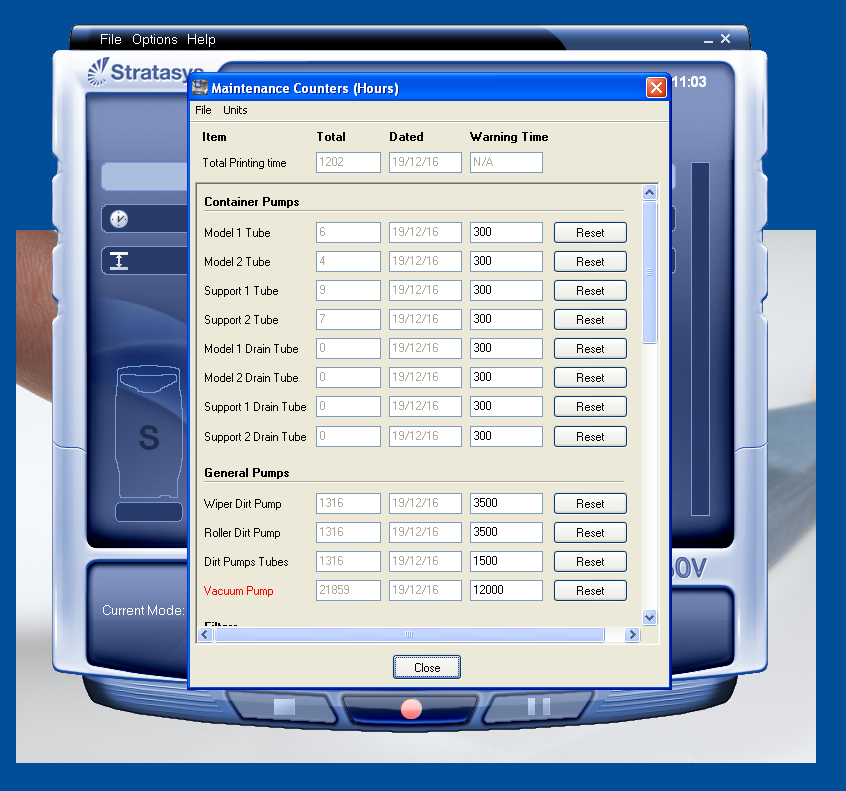
Task: Click the horizontal scrollbar thumb in counters list
Action: coord(409,635)
